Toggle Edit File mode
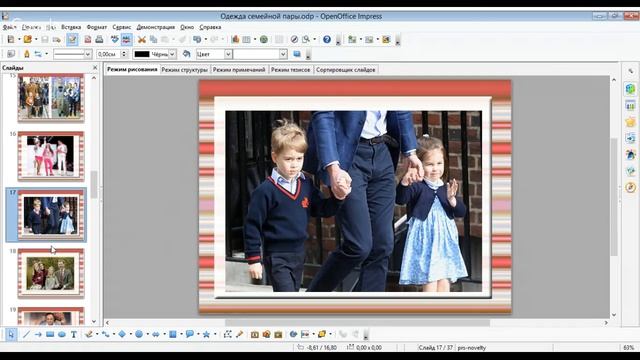Image resolution: width=640 pixels, height=360 pixels. [72, 40]
